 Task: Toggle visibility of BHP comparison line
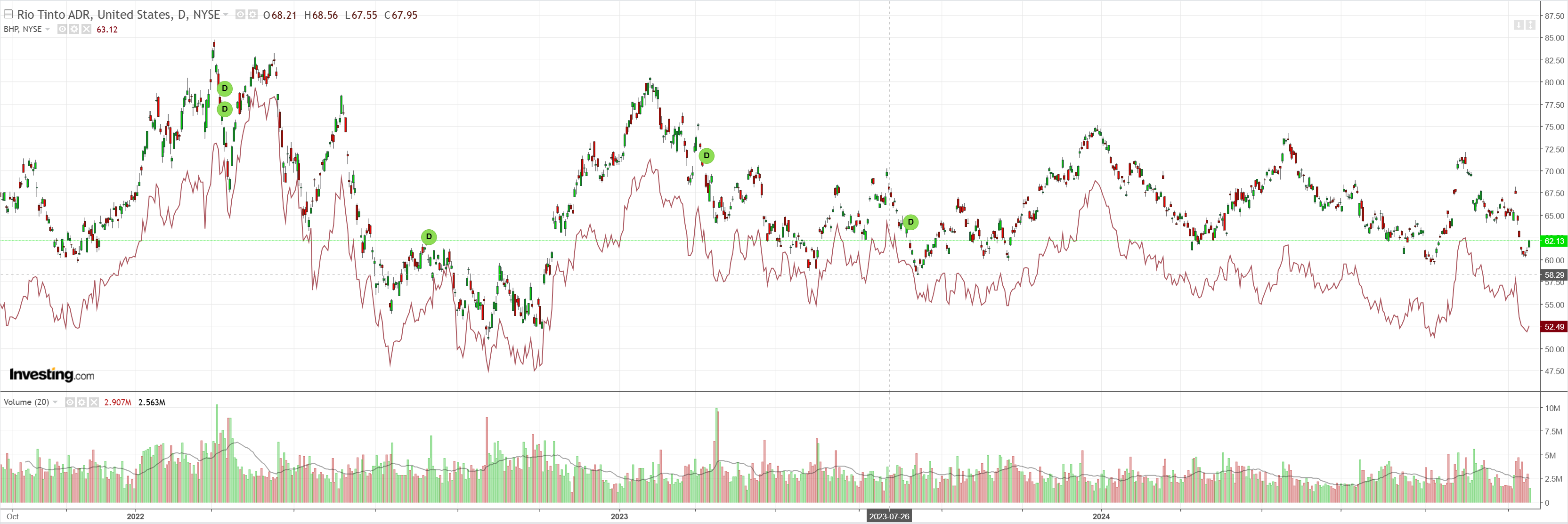62,29
